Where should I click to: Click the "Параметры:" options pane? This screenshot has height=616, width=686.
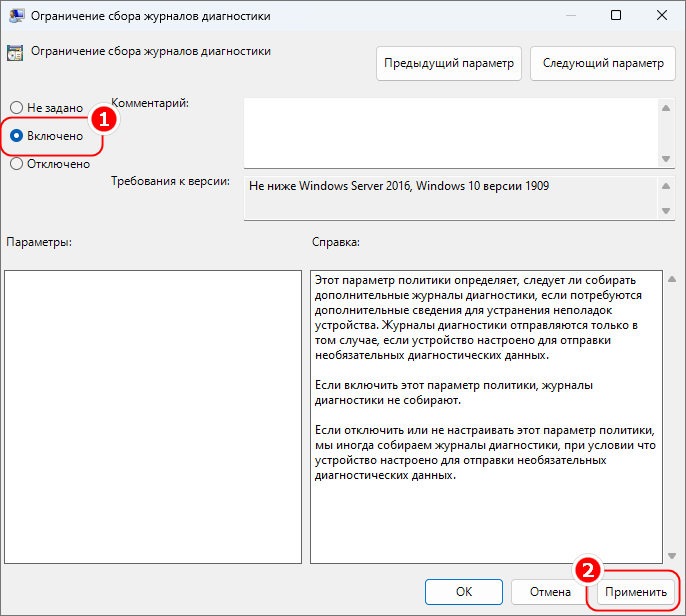pyautogui.click(x=153, y=417)
